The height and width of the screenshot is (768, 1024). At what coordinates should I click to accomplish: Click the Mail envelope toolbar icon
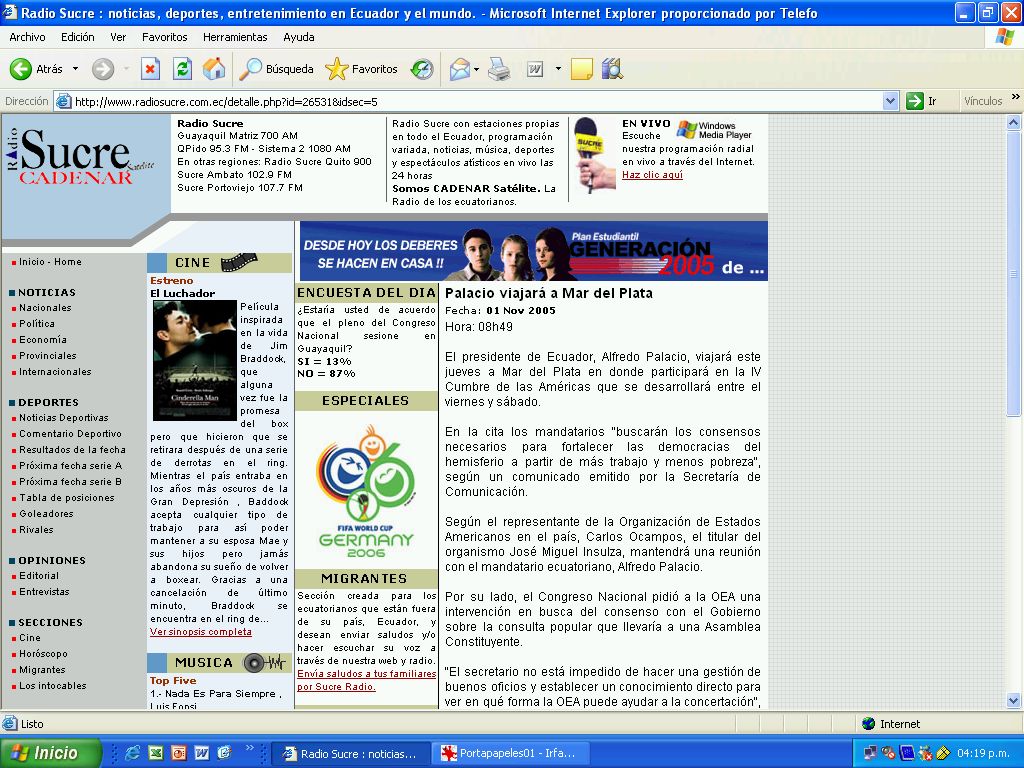pos(459,69)
